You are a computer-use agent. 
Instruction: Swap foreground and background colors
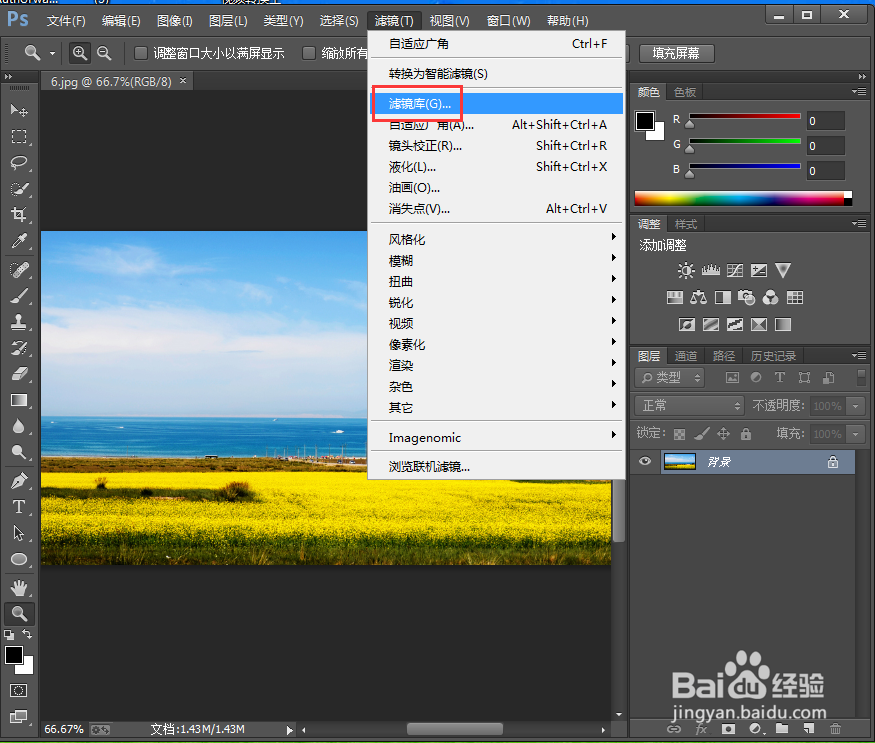tap(27, 634)
